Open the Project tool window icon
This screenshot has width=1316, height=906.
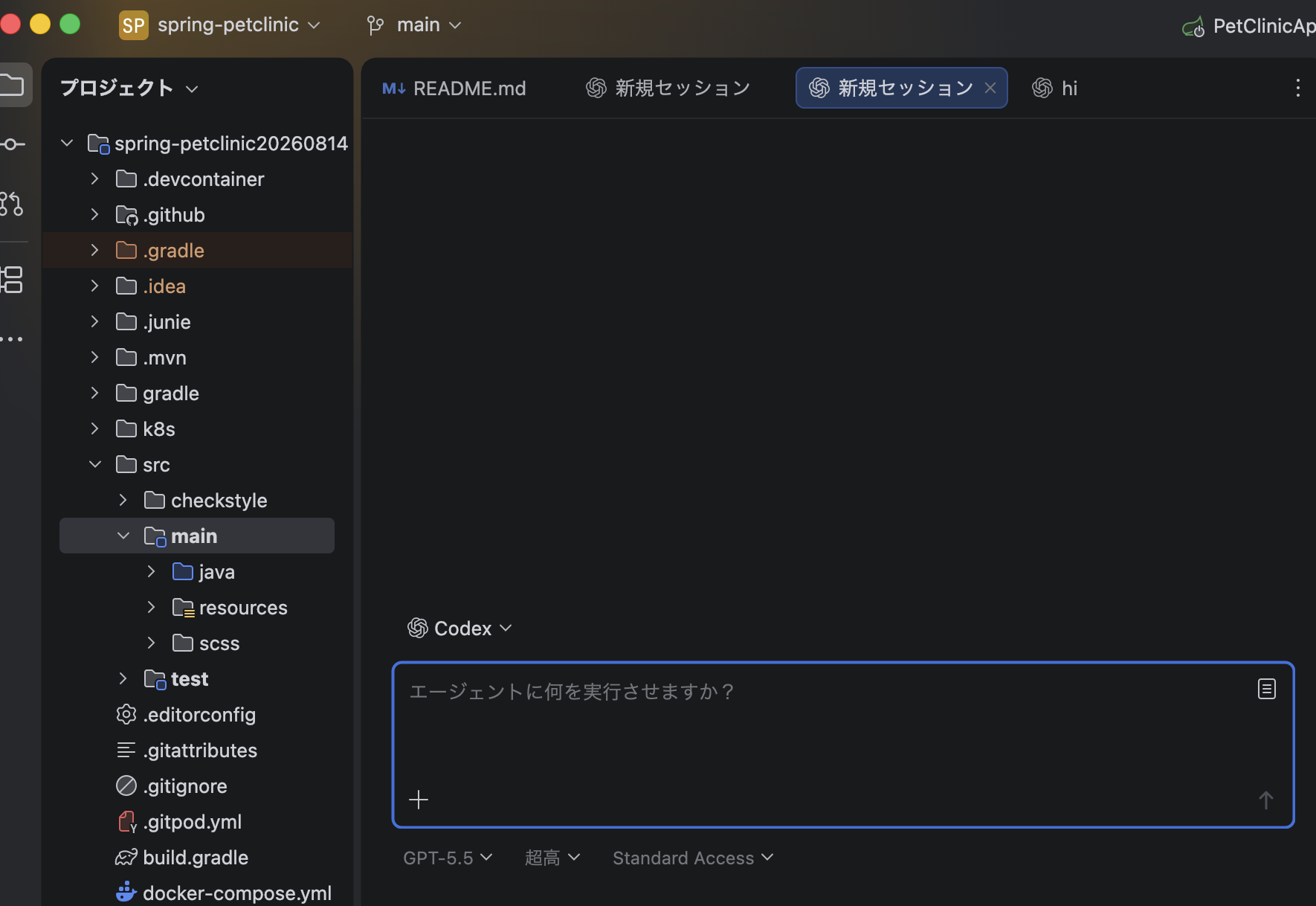(x=12, y=85)
